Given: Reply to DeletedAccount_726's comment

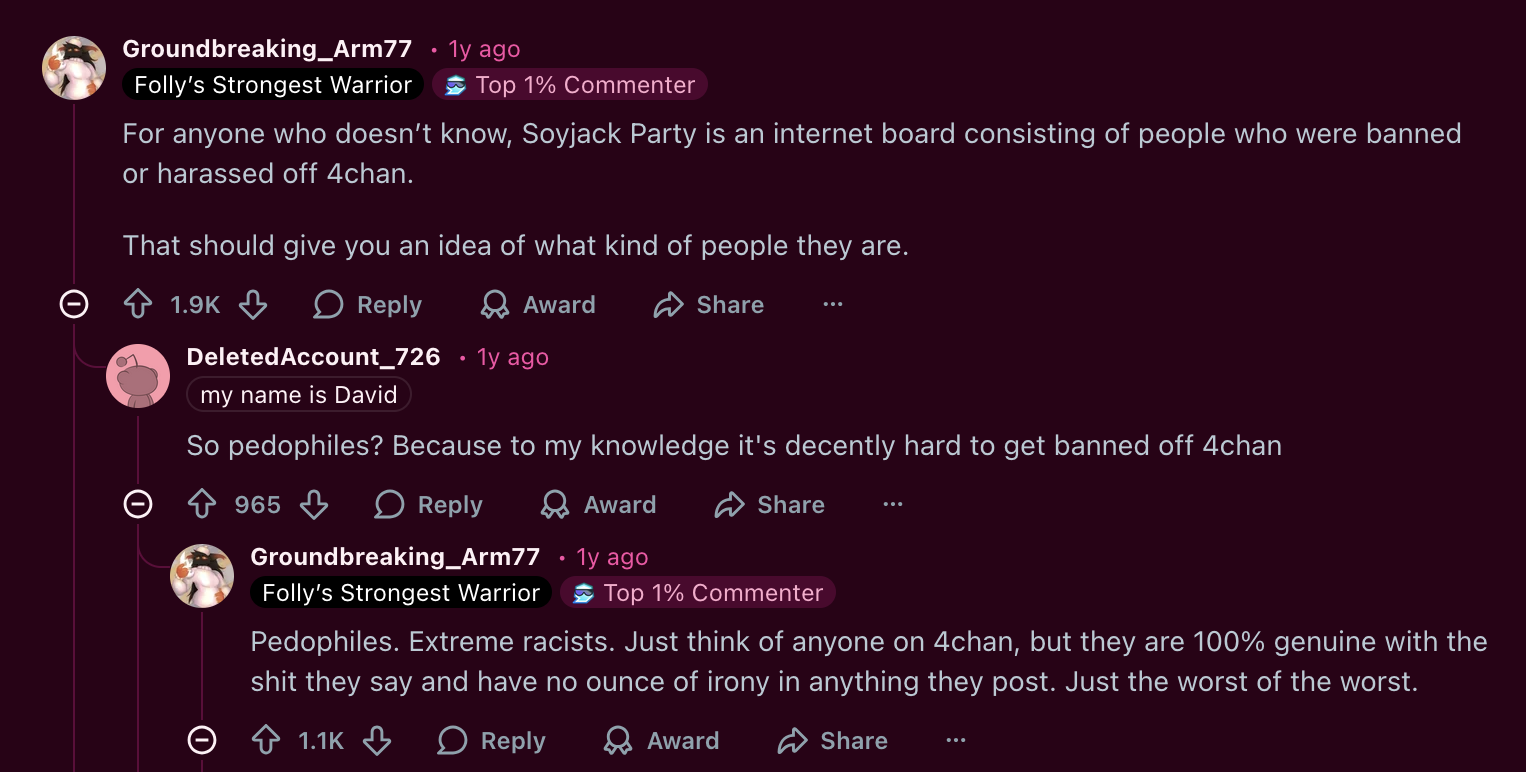Looking at the screenshot, I should (428, 505).
